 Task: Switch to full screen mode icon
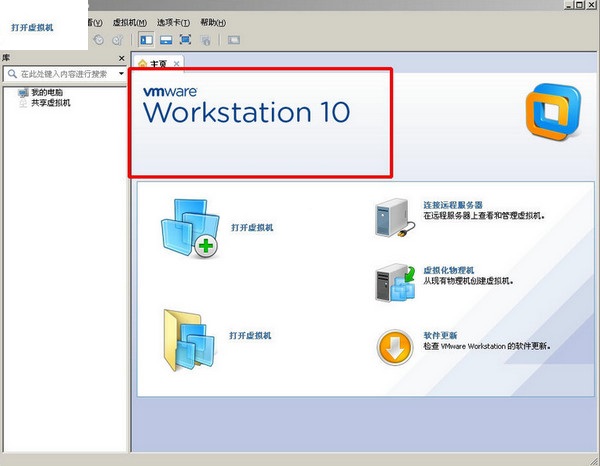pos(185,40)
